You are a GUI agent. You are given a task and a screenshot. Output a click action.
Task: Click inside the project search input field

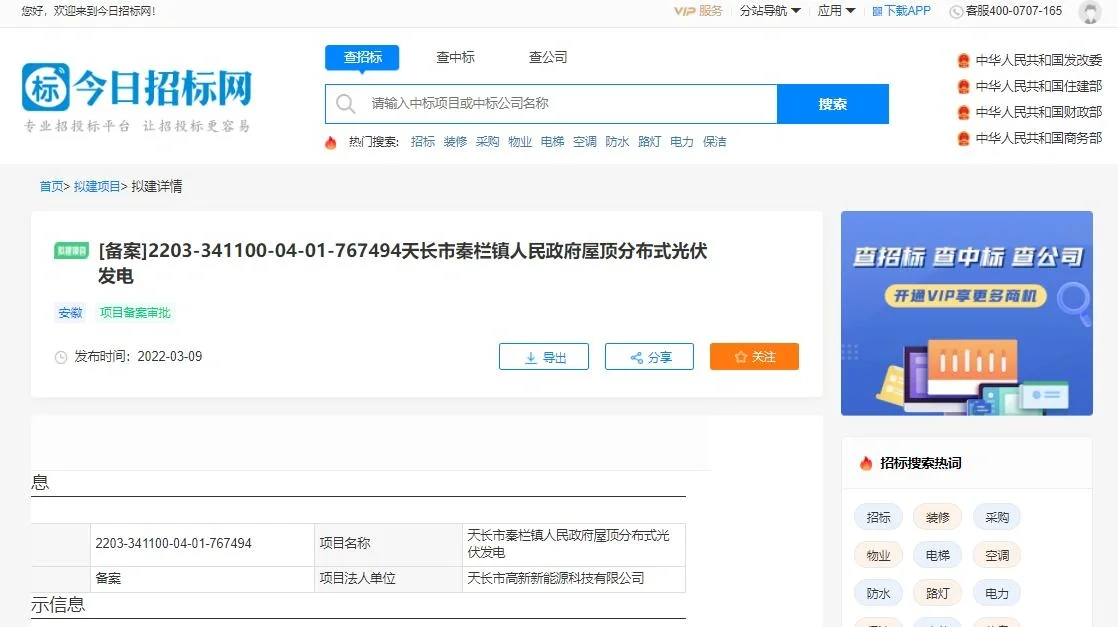(x=550, y=103)
